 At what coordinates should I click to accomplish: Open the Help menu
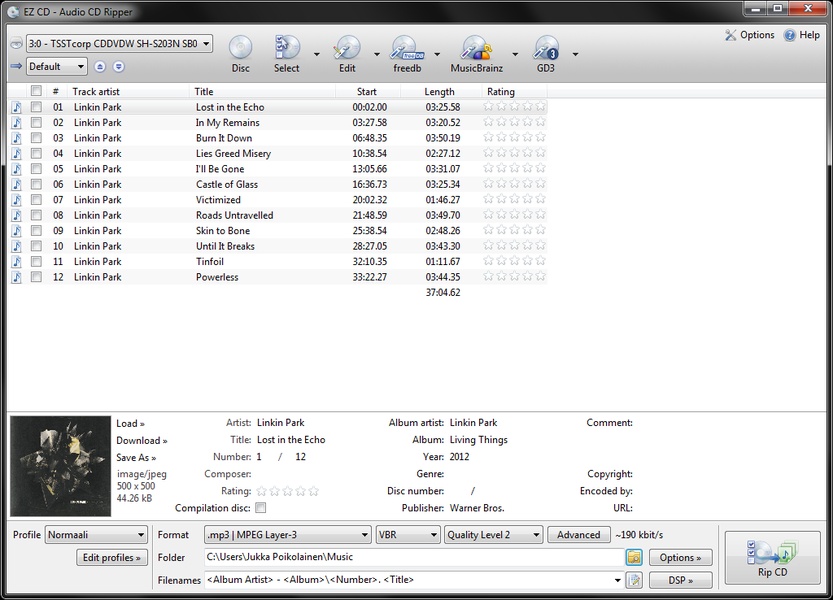coord(802,35)
